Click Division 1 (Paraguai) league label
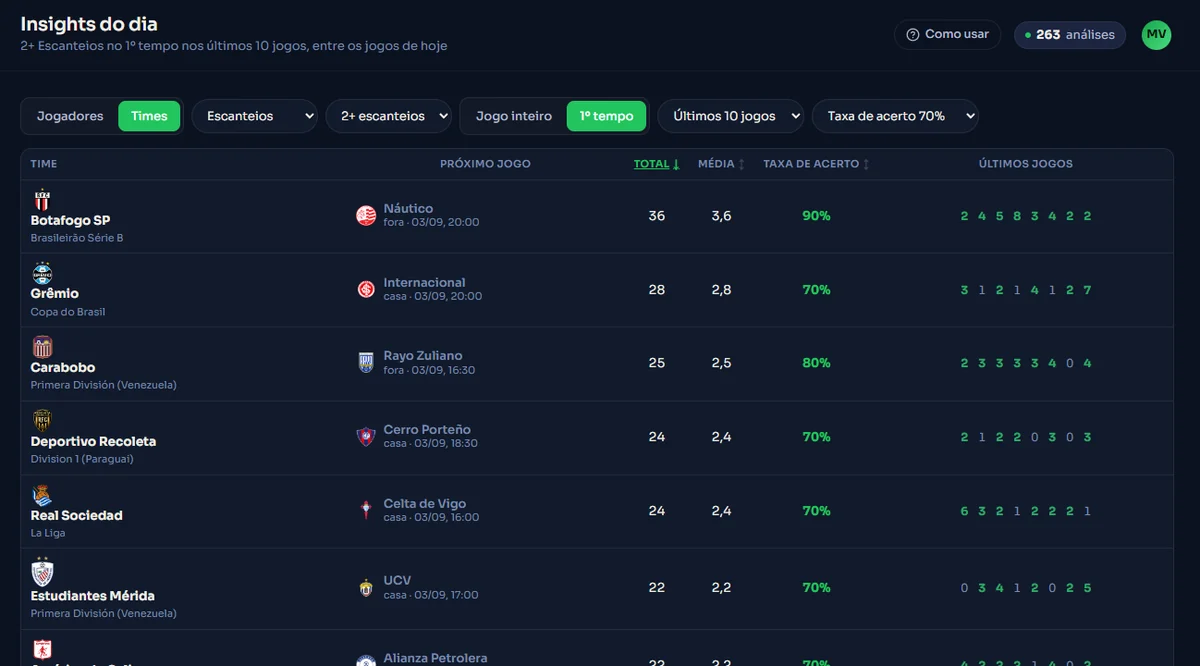Image resolution: width=1200 pixels, height=666 pixels. [82, 459]
